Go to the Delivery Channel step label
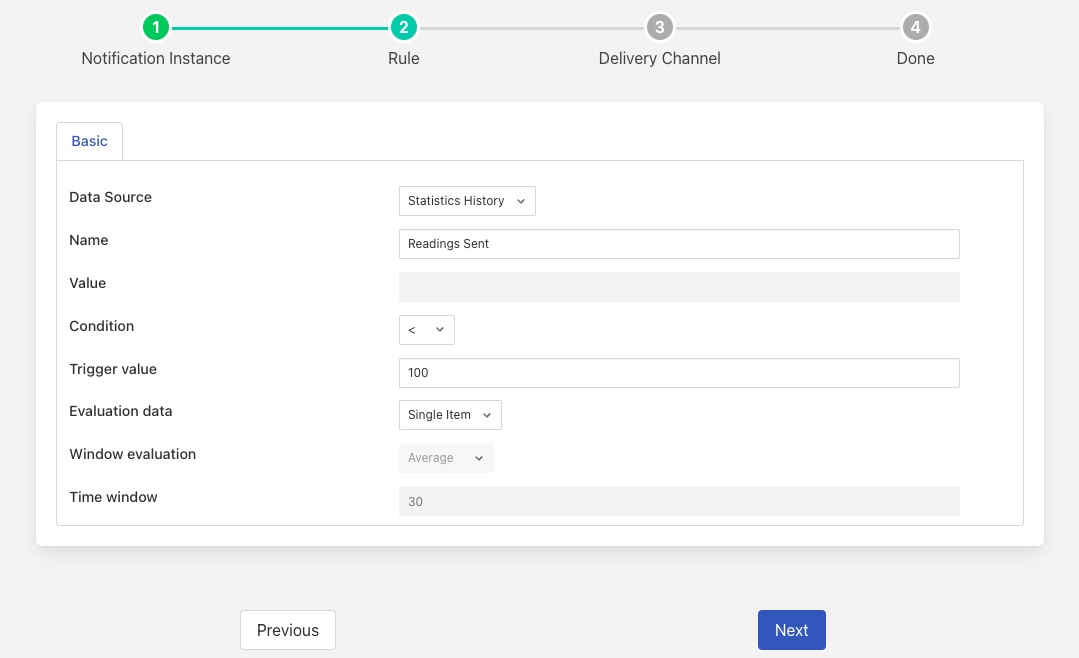Screen dimensions: 1079x658 659,58
